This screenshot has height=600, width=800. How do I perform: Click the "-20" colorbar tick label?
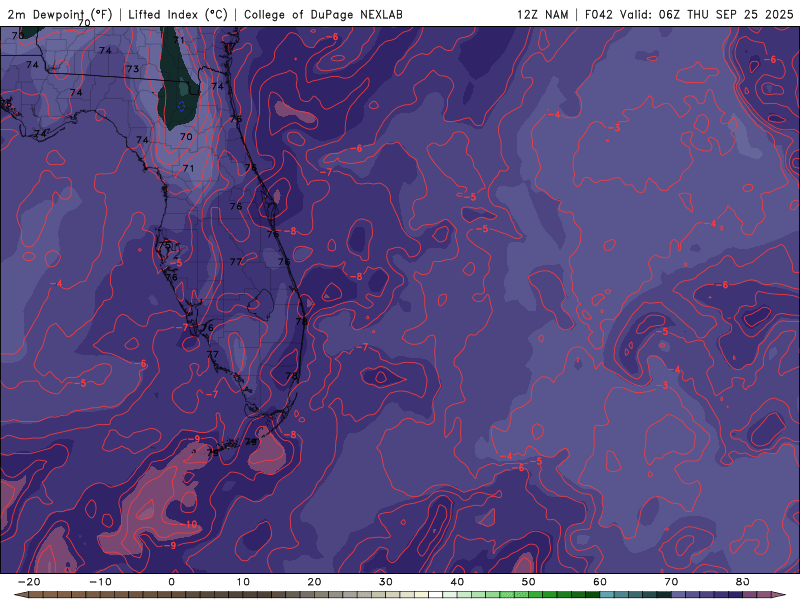(29, 582)
